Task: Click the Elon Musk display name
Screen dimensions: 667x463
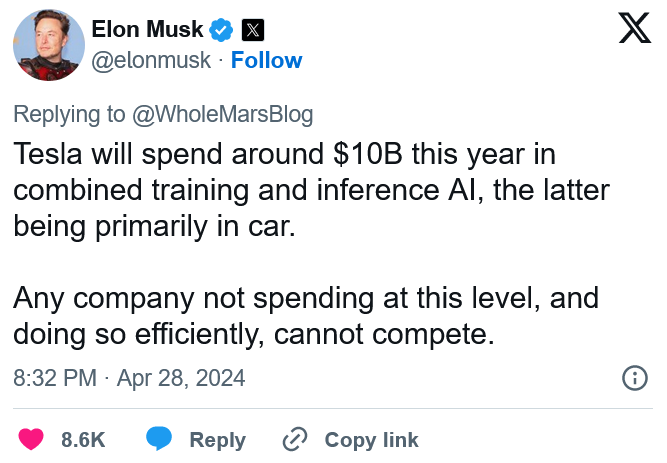Action: 147,29
